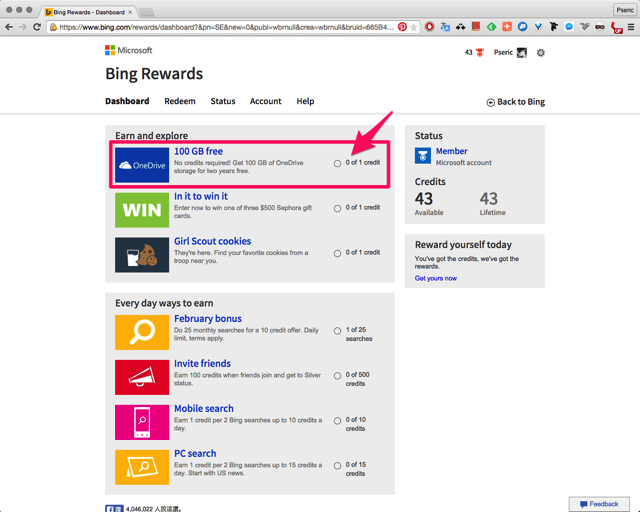
Task: Open the February bonus link
Action: click(x=208, y=319)
